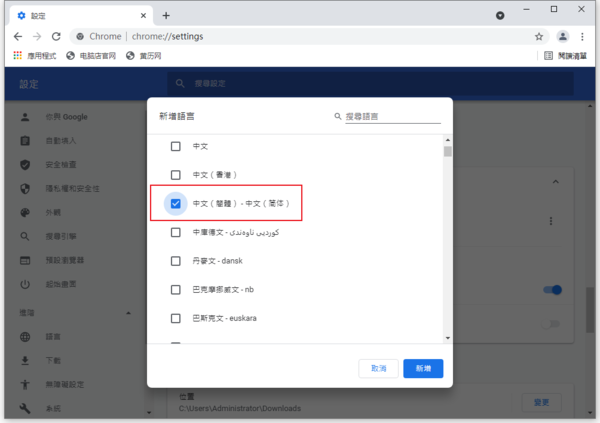
Task: Check the 中庫德文 checkbox
Action: 176,232
